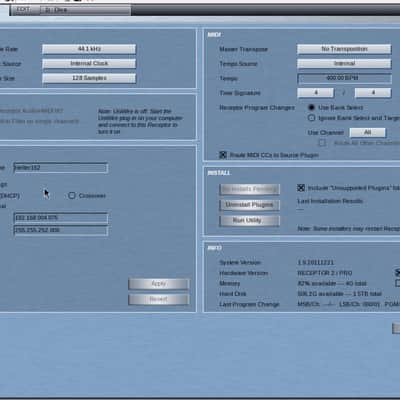Click the 255.255 subnet mask field

coord(61,230)
